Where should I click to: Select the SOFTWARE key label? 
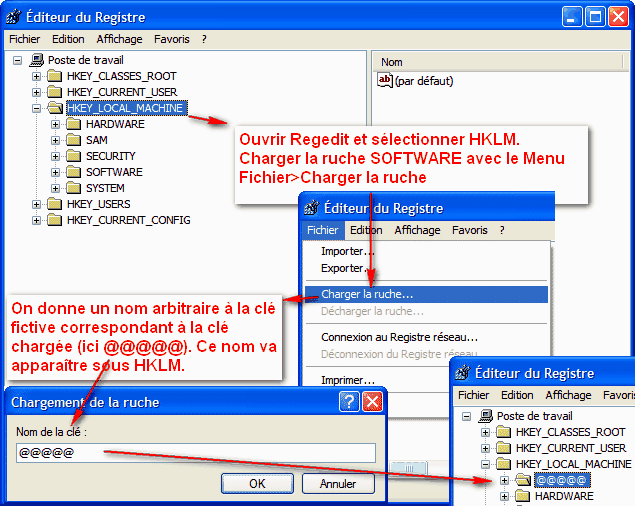tap(114, 172)
